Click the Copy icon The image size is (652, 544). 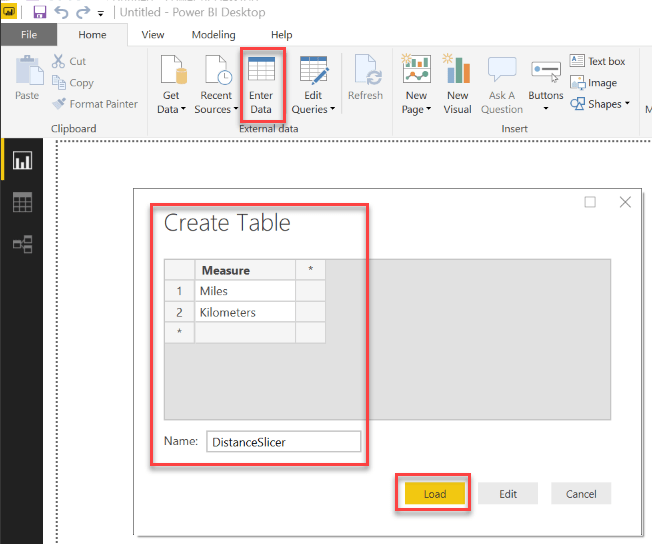coord(58,82)
